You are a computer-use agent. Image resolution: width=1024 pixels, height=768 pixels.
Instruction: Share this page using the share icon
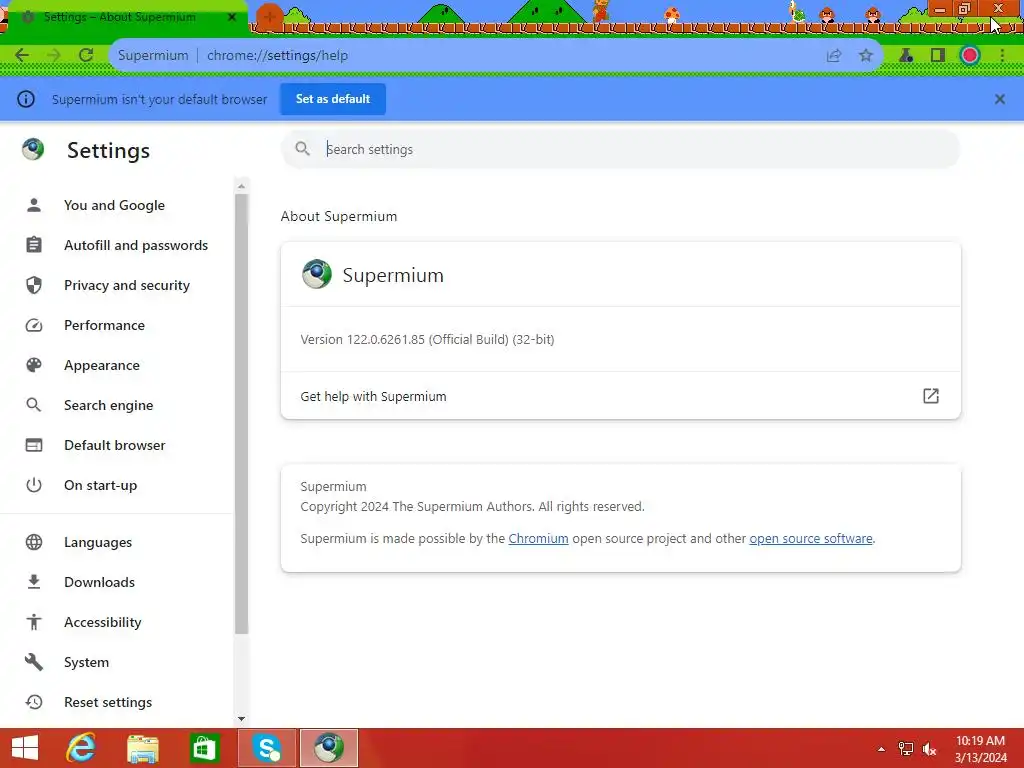click(834, 56)
